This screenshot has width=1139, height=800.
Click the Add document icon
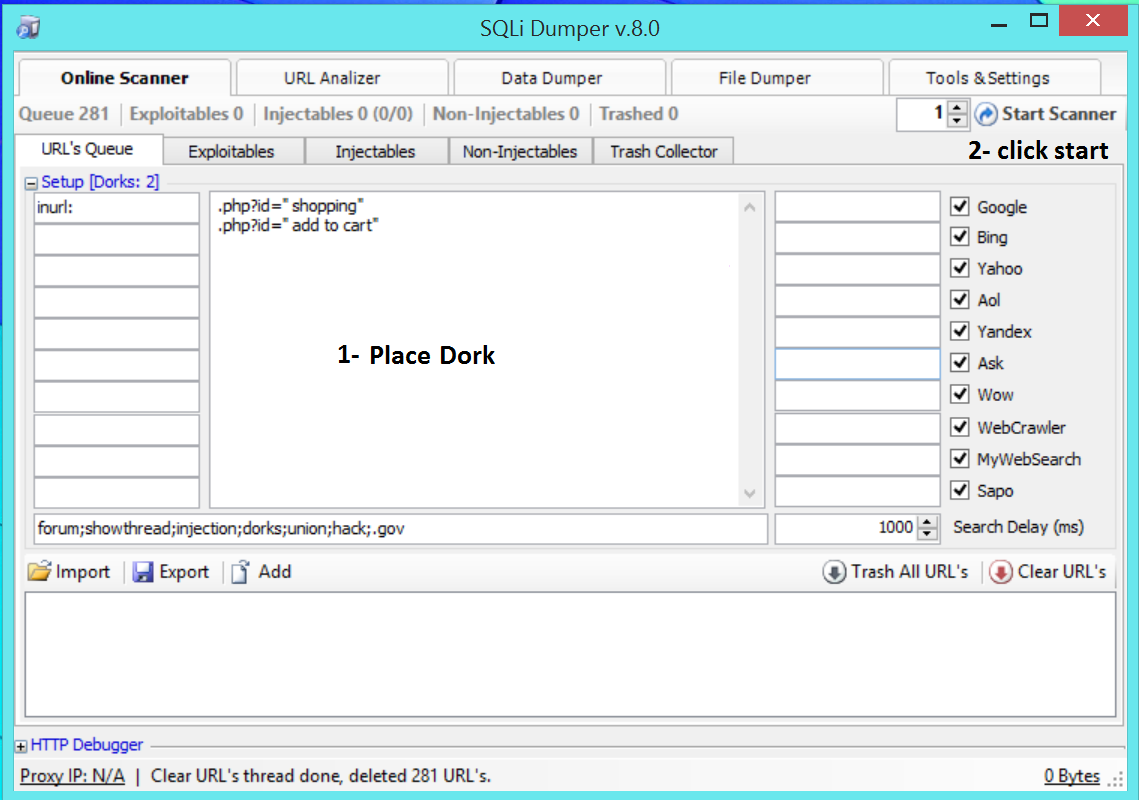tap(240, 572)
